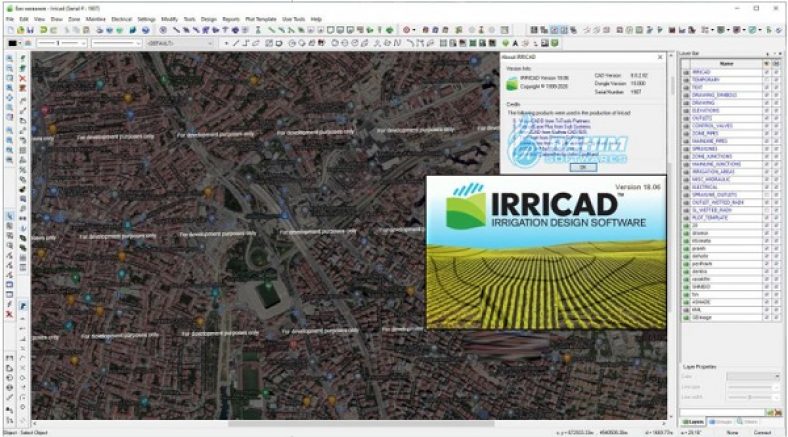This screenshot has width=788, height=437.
Task: Toggle second column checkbox for IRRICAD layer
Action: click(776, 72)
